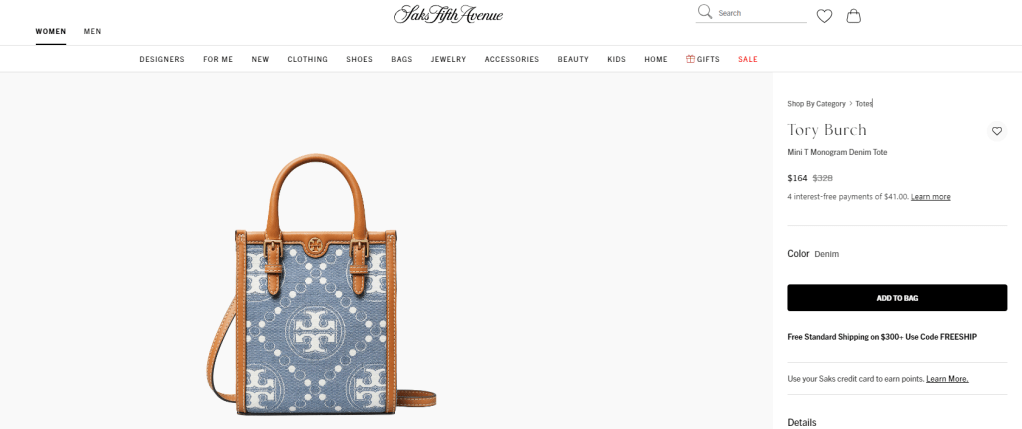Open the Bags menu
This screenshot has height=429, width=1022.
[402, 59]
